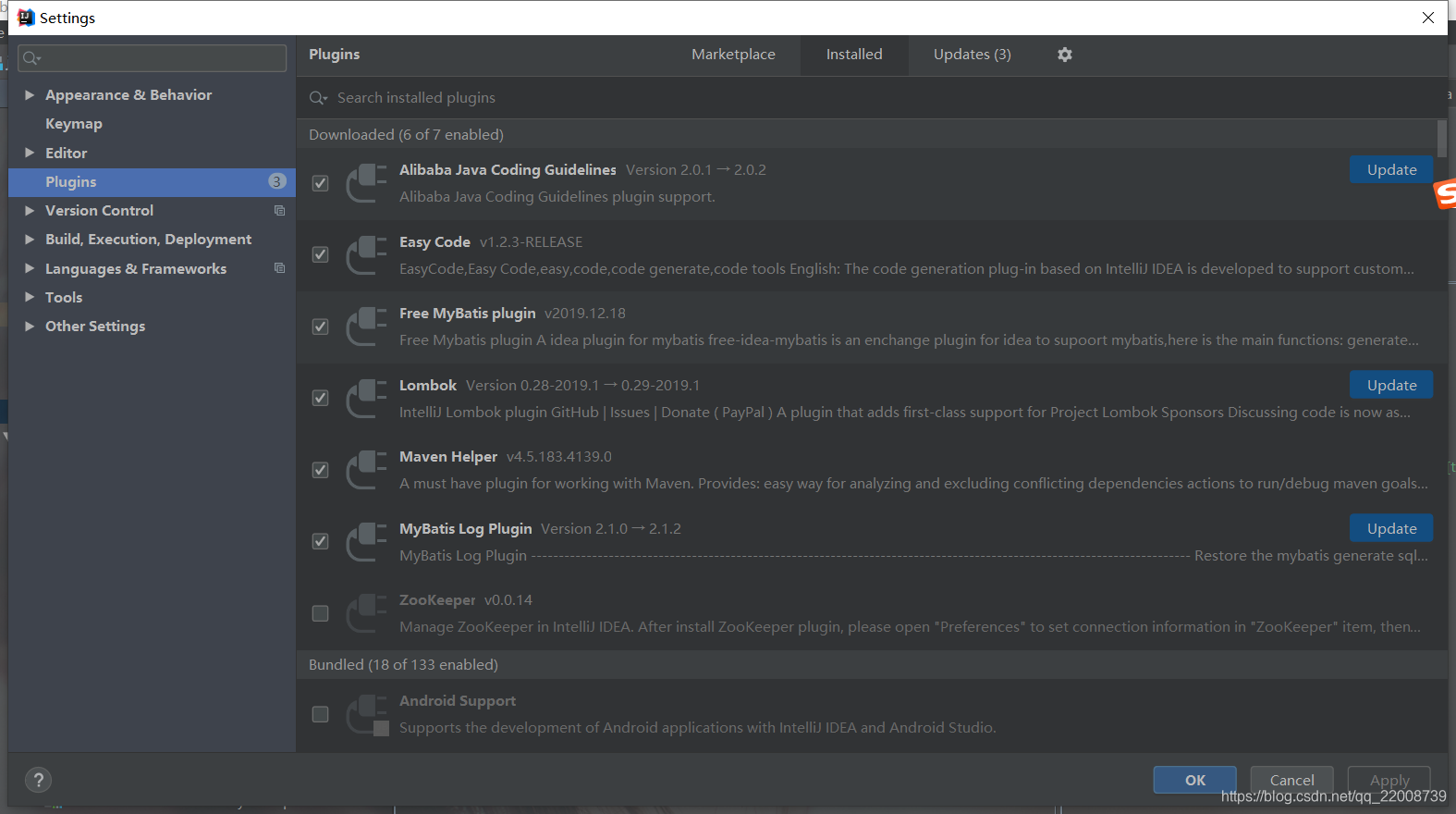Image resolution: width=1456 pixels, height=814 pixels.
Task: Toggle the MyBatis Log Plugin checkbox
Action: [x=320, y=541]
